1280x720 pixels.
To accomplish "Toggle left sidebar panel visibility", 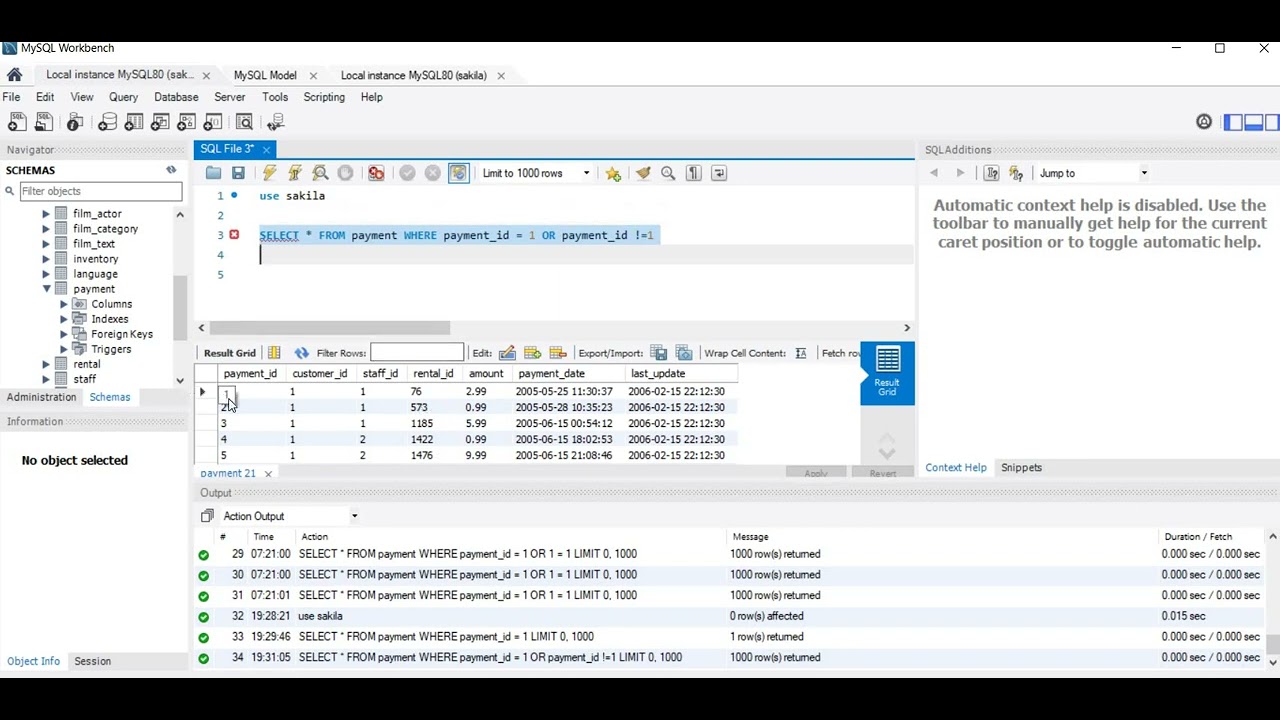I will (1233, 122).
